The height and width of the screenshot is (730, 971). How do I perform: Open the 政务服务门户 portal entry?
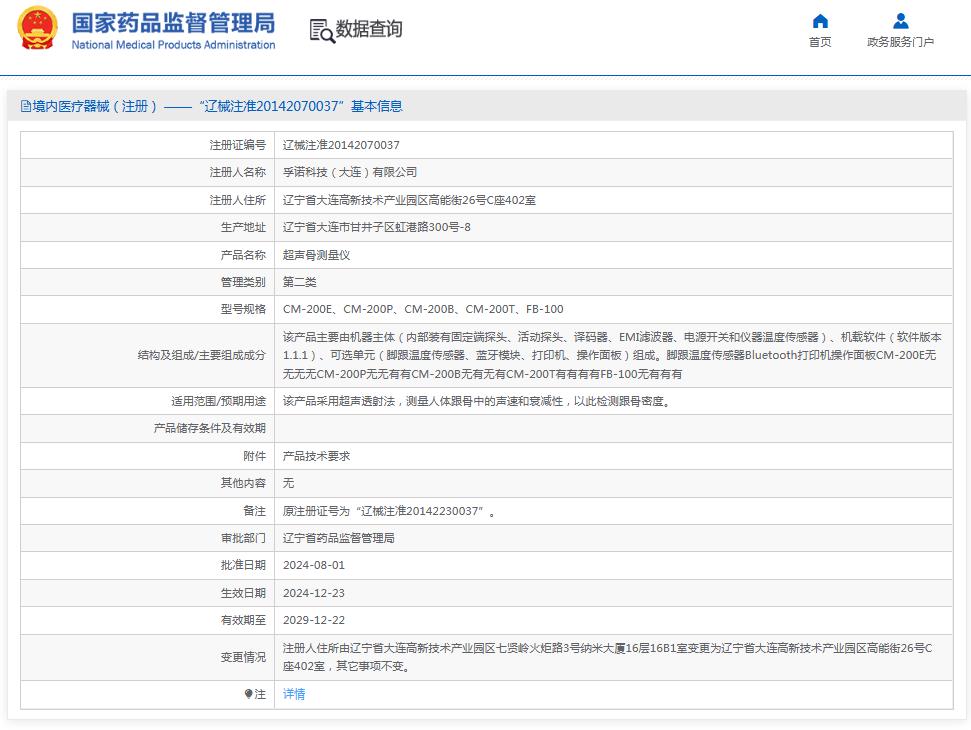coord(899,42)
